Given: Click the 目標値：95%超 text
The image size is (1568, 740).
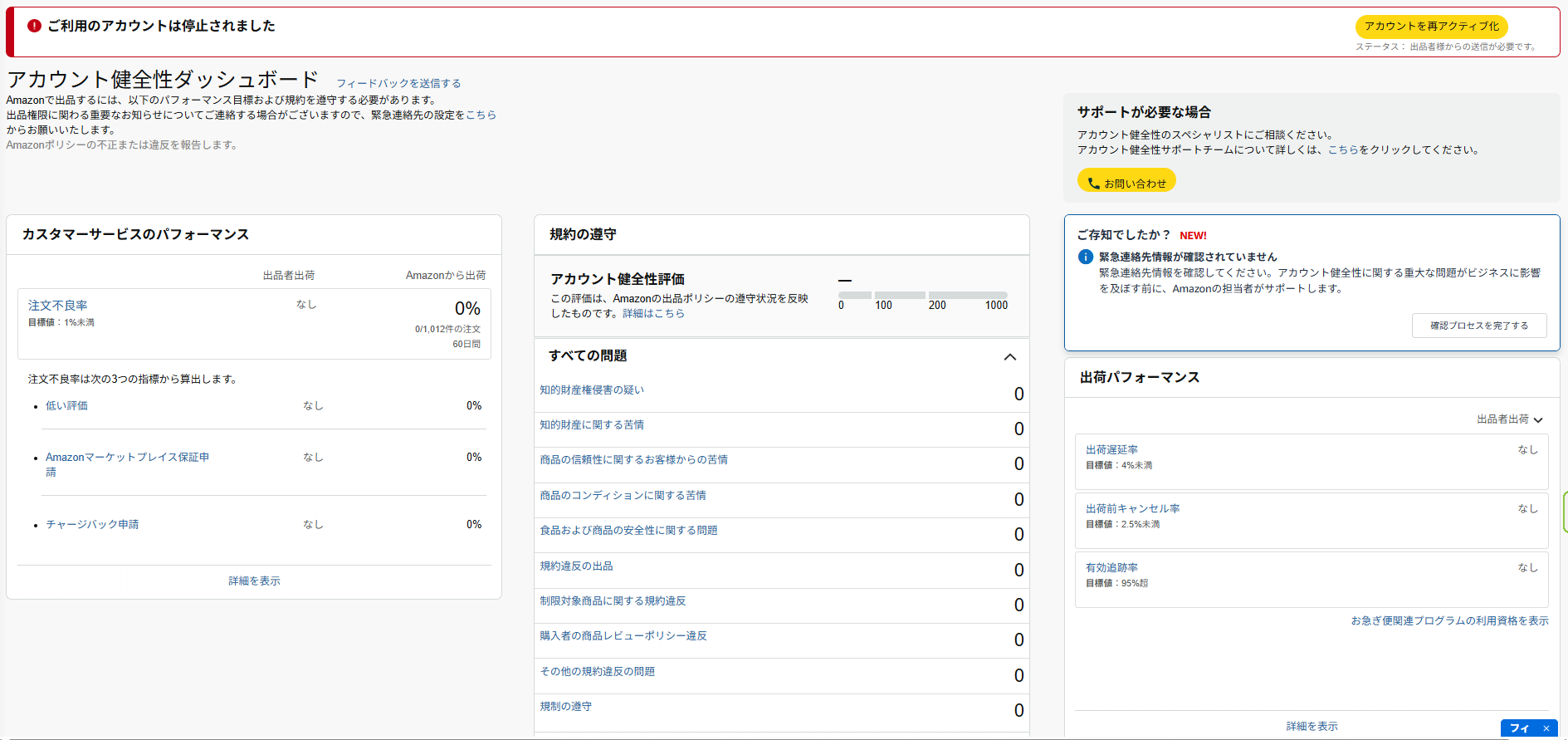Looking at the screenshot, I should (x=1116, y=583).
